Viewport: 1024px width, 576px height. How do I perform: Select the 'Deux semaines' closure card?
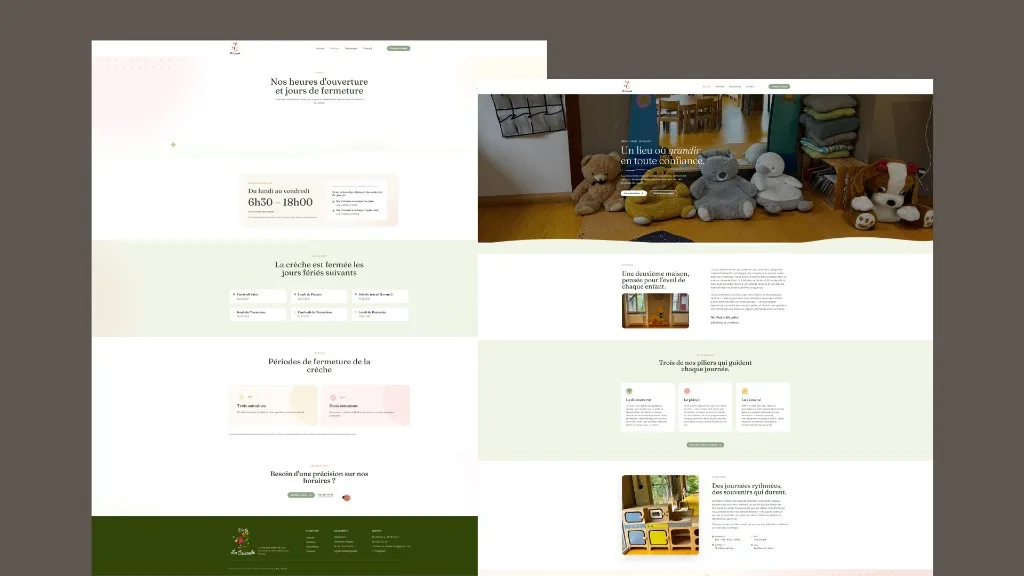click(365, 405)
